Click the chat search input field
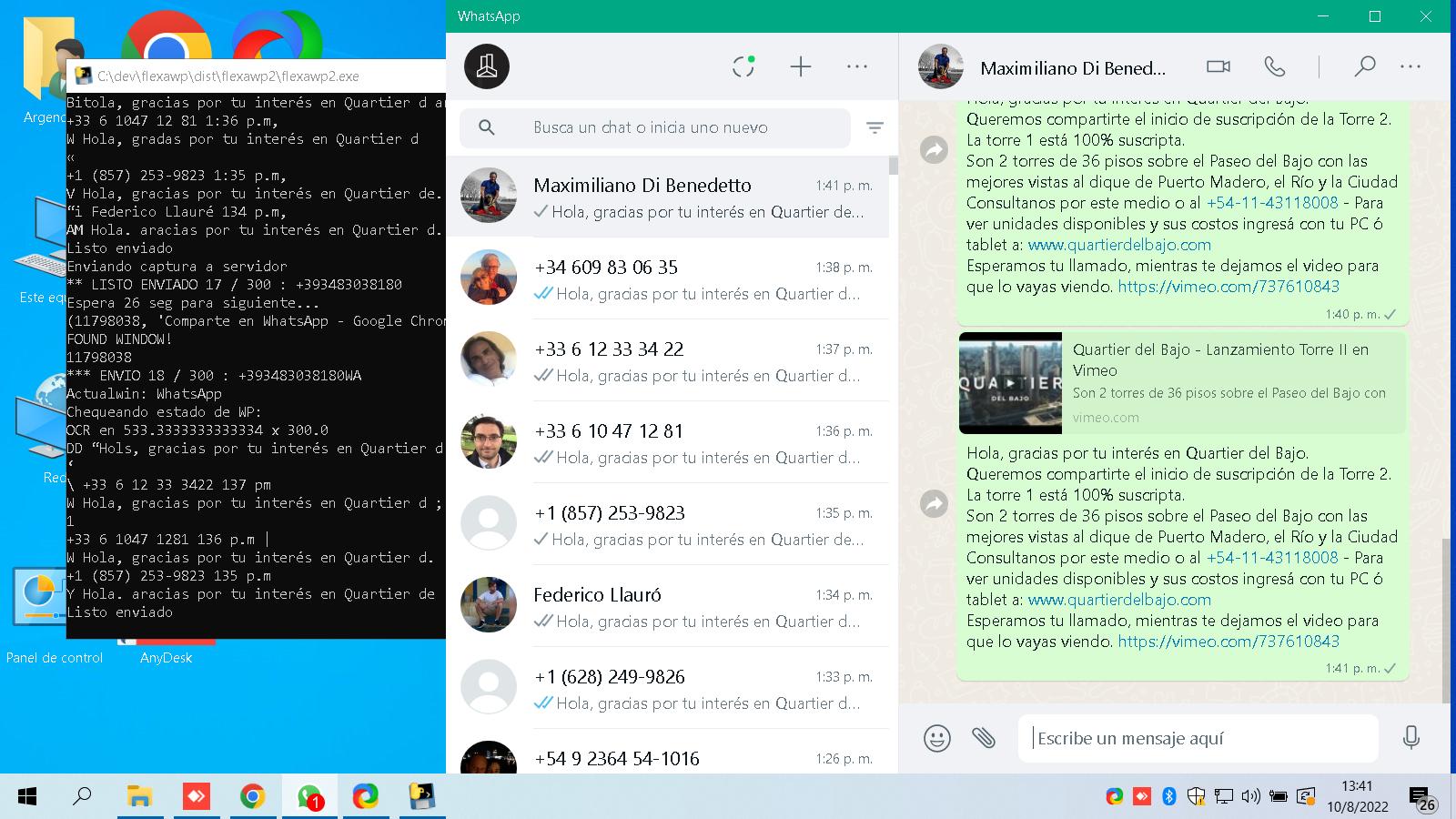The width and height of the screenshot is (1456, 819). 655,127
